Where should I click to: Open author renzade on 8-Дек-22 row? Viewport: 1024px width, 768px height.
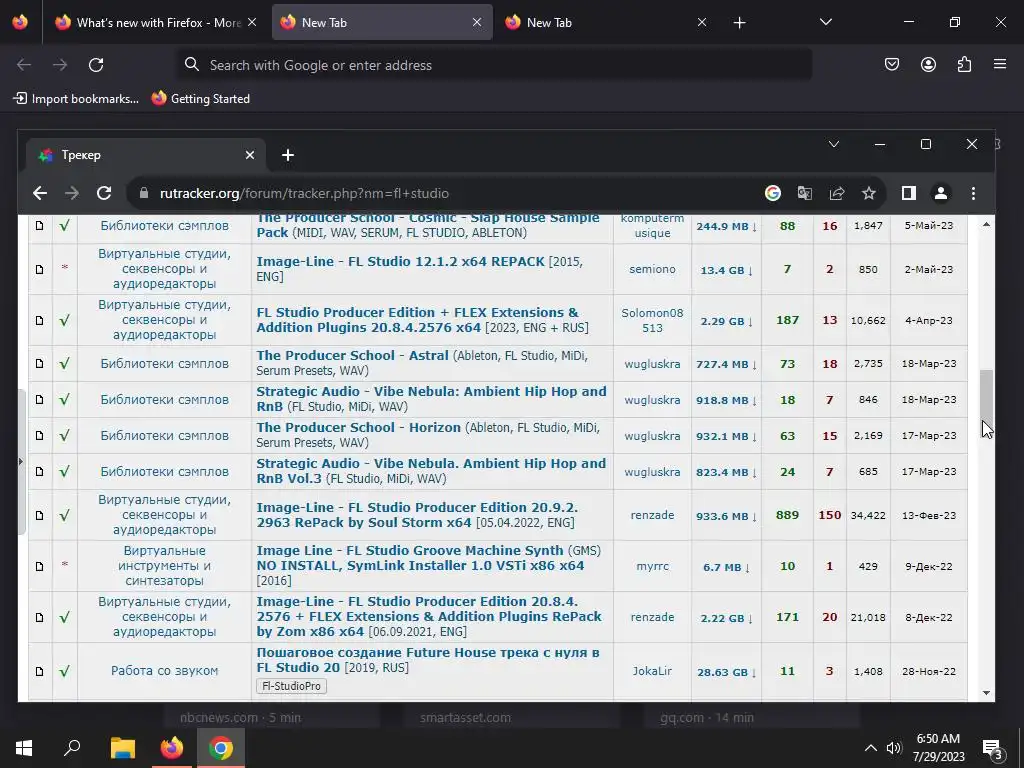tap(652, 617)
